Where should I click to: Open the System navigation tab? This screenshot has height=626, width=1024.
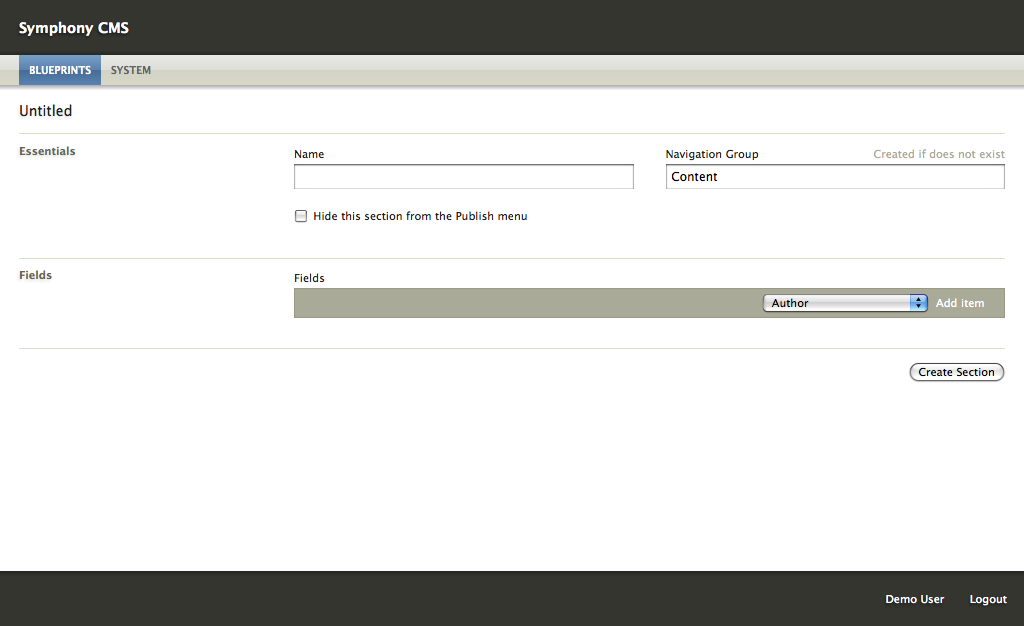point(131,70)
